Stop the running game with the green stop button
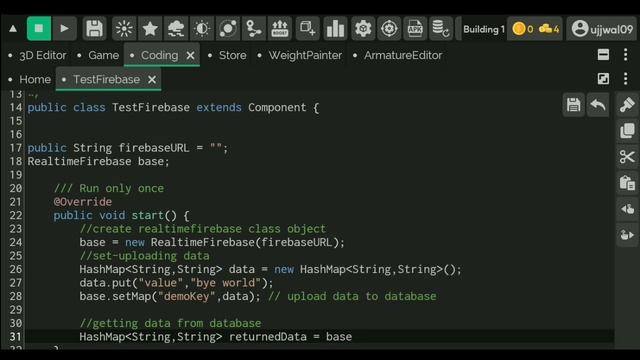Viewport: 640px width, 360px height. 39,29
